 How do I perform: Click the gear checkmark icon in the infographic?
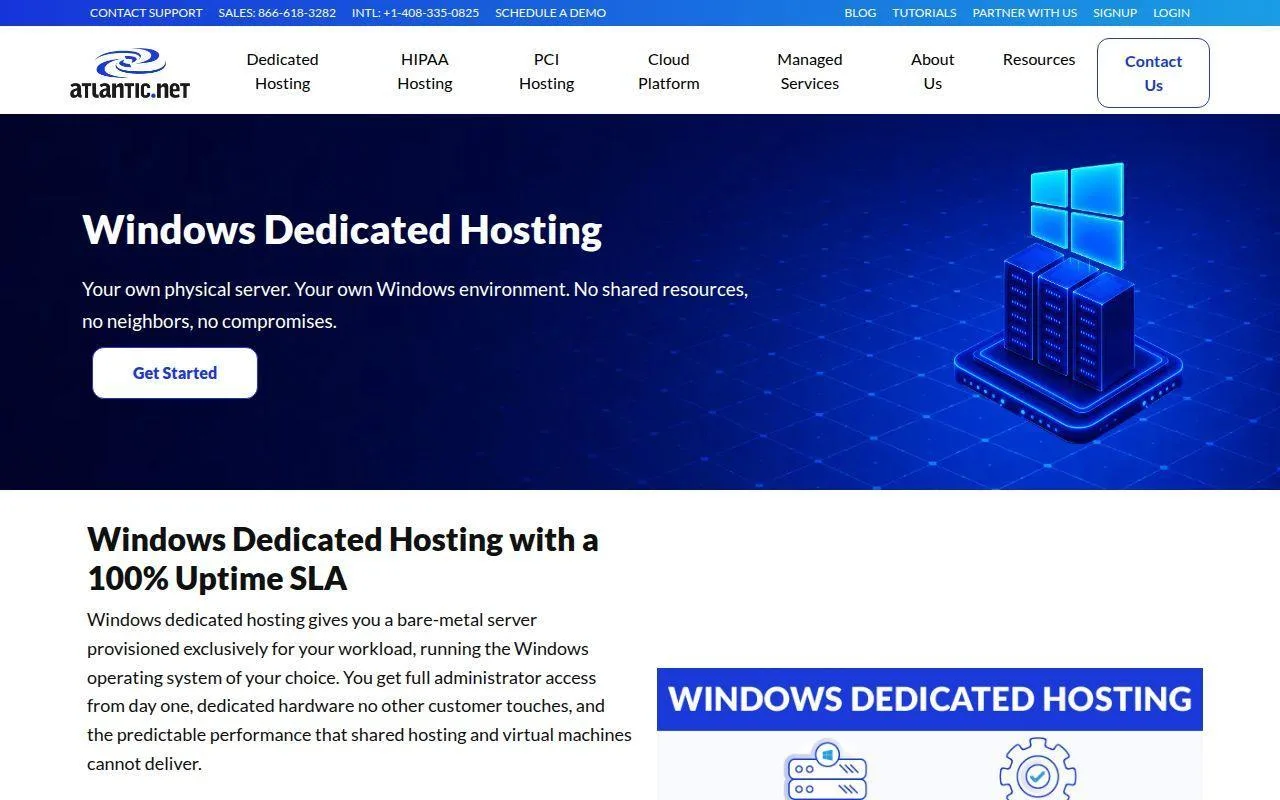(1037, 769)
